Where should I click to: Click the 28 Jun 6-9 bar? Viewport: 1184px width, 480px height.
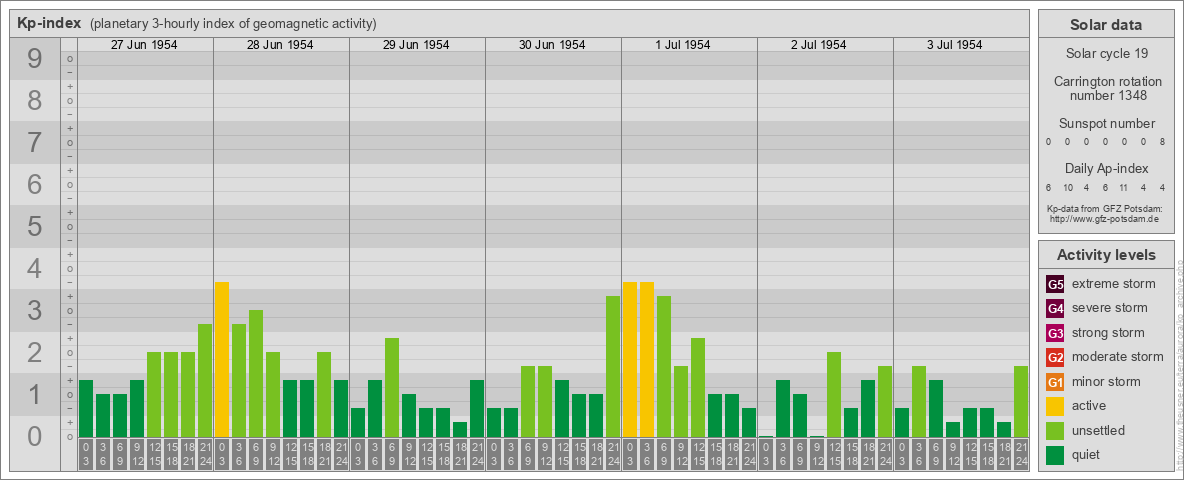coord(256,374)
